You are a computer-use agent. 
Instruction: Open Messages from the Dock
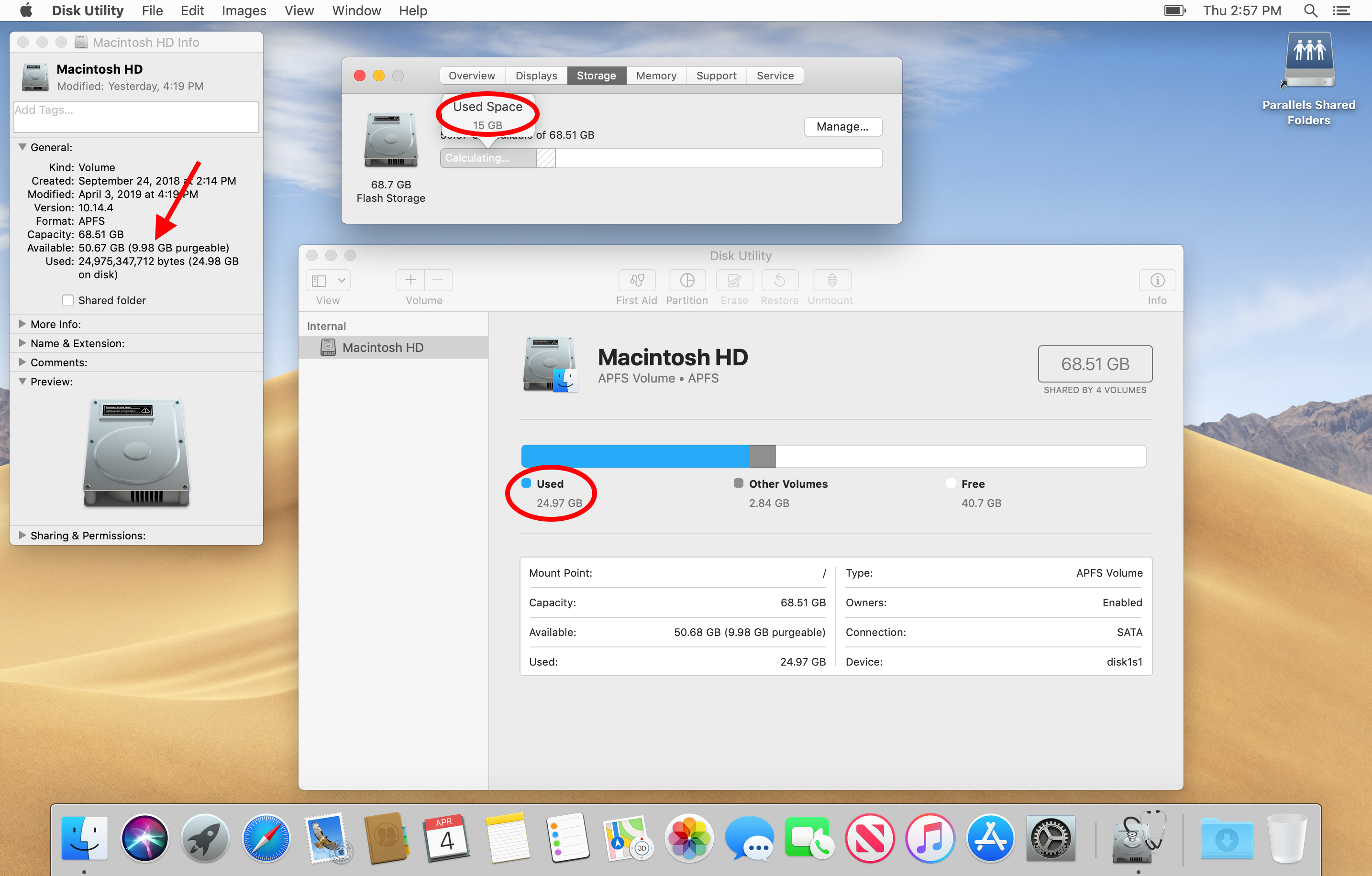coord(749,838)
